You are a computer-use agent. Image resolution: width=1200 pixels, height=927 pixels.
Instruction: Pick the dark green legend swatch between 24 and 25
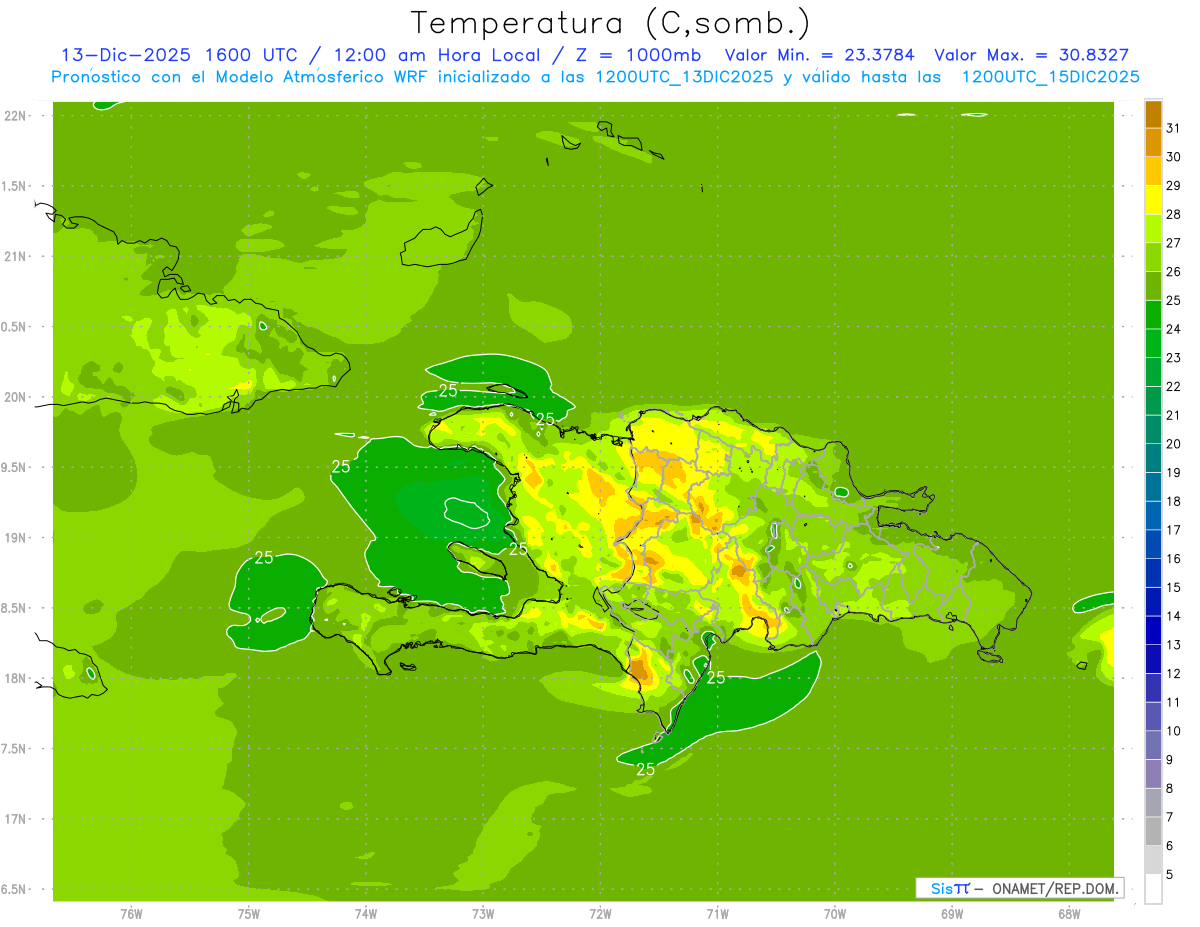point(1153,315)
